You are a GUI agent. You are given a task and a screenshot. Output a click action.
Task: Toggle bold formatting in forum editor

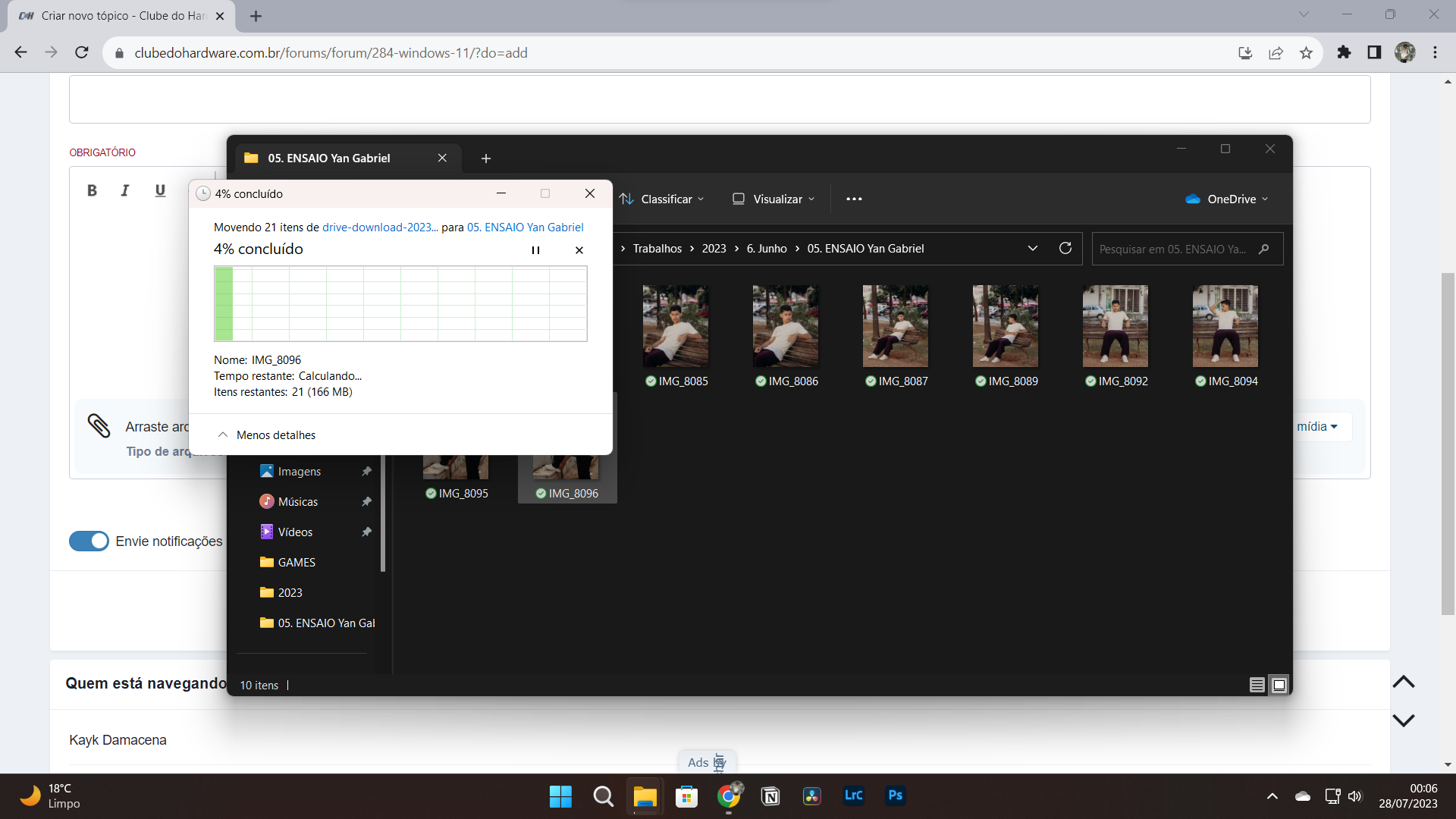coord(92,190)
